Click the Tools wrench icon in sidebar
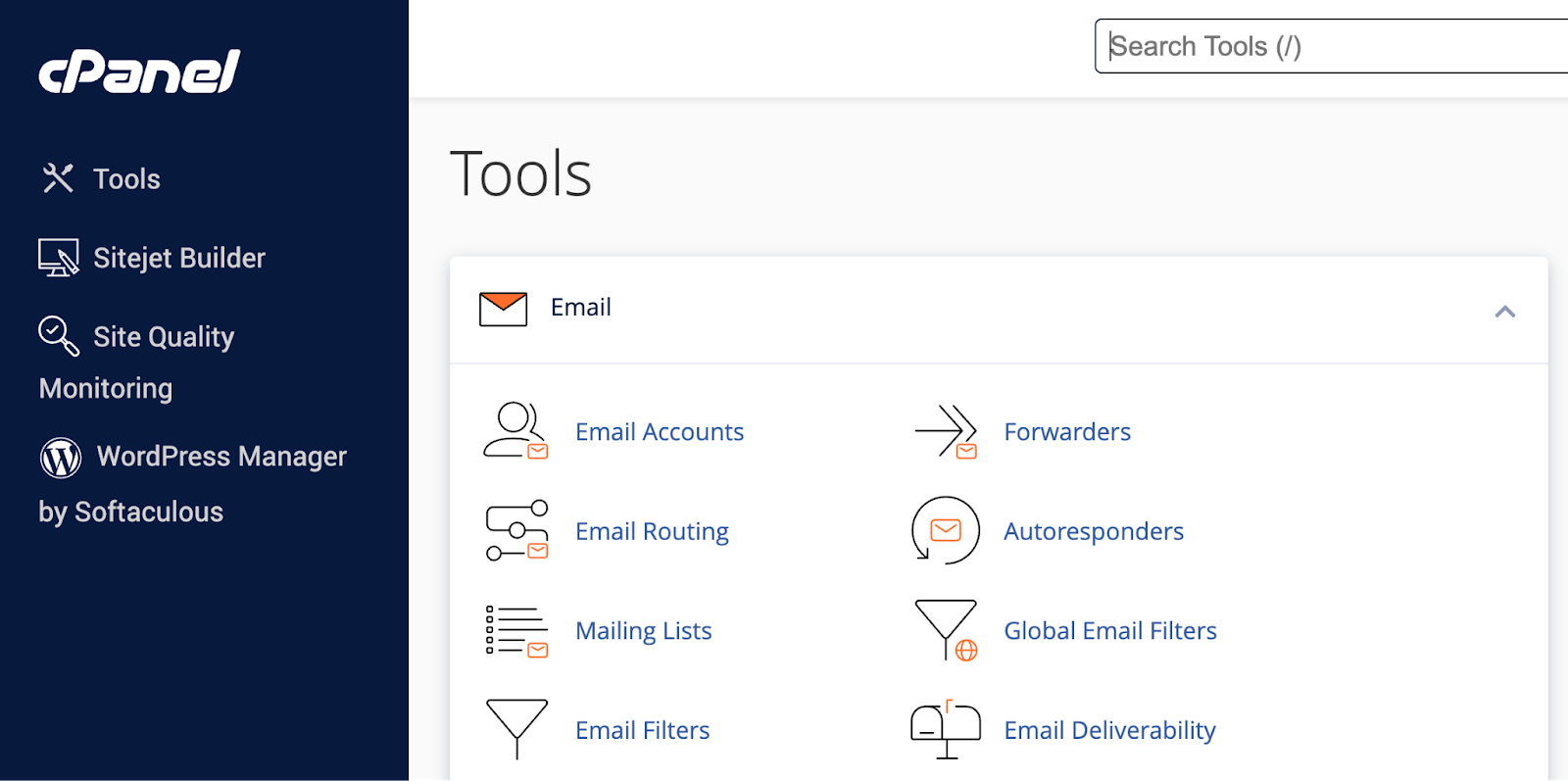This screenshot has width=1568, height=781. [58, 177]
